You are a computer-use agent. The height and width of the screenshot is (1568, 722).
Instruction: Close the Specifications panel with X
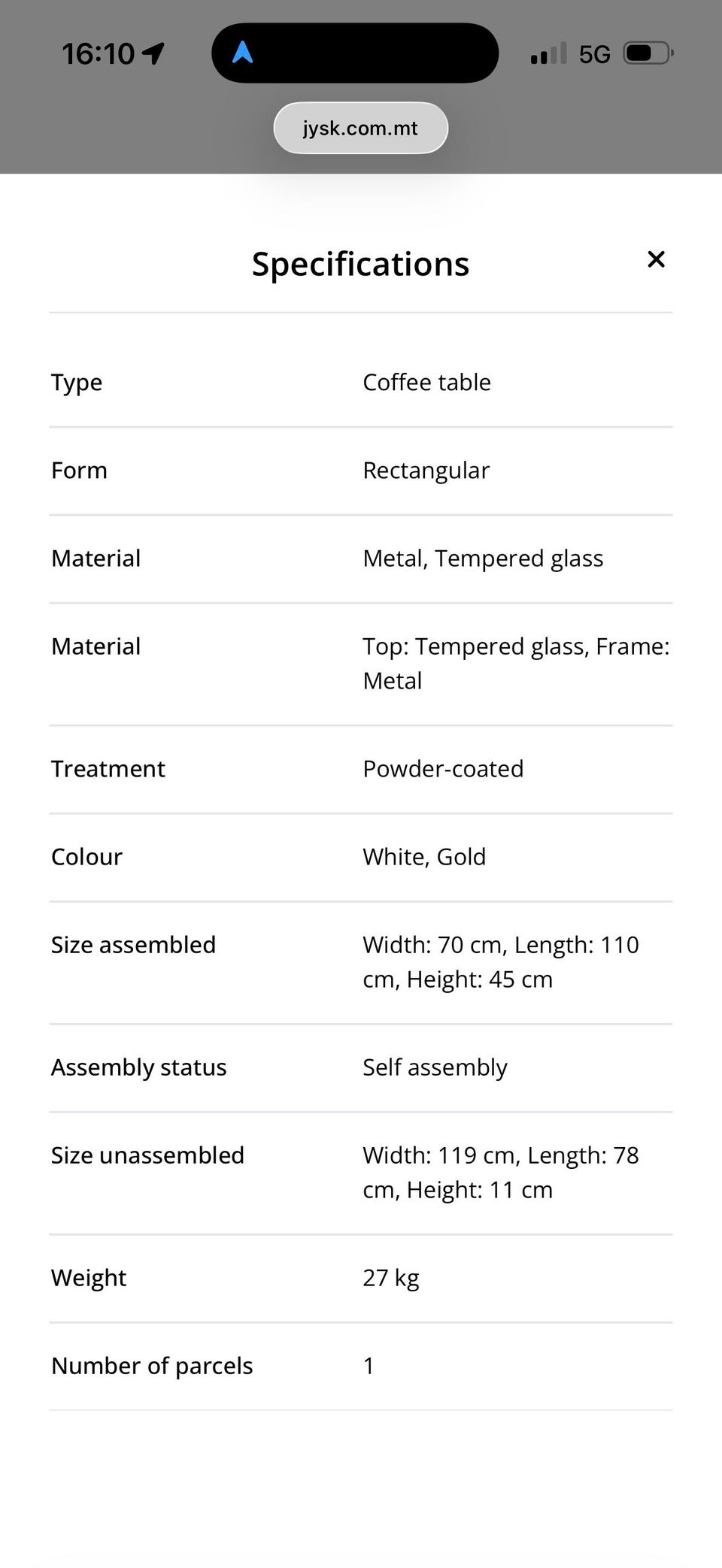coord(656,259)
